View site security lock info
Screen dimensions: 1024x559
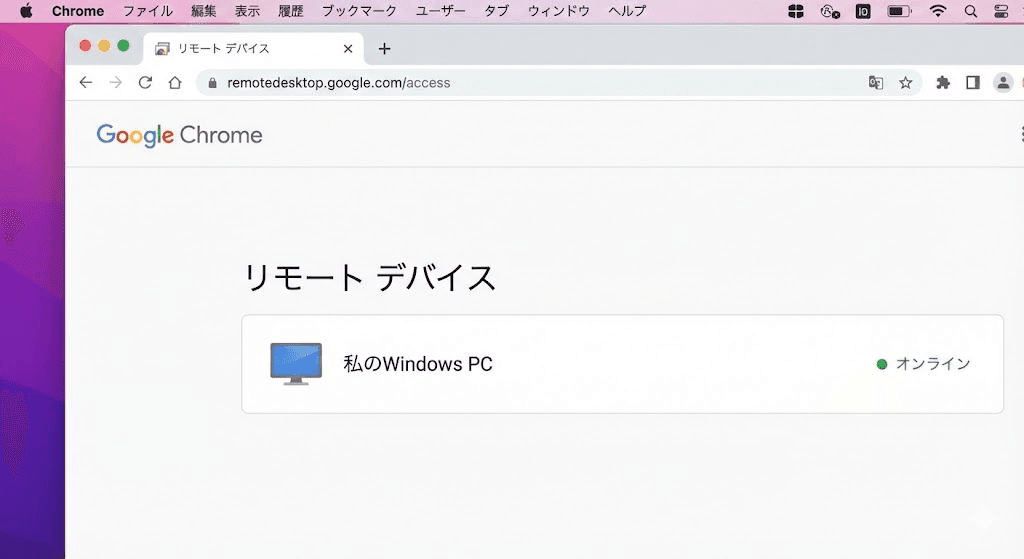[212, 83]
